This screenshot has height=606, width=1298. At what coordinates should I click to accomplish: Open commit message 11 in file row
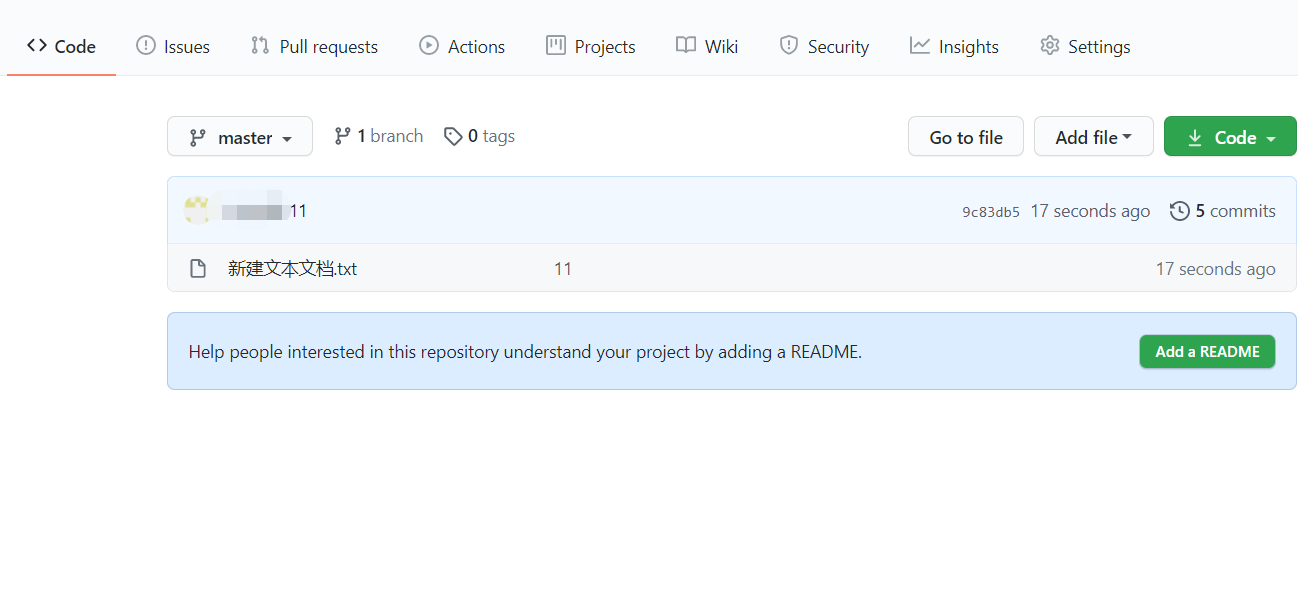[563, 269]
